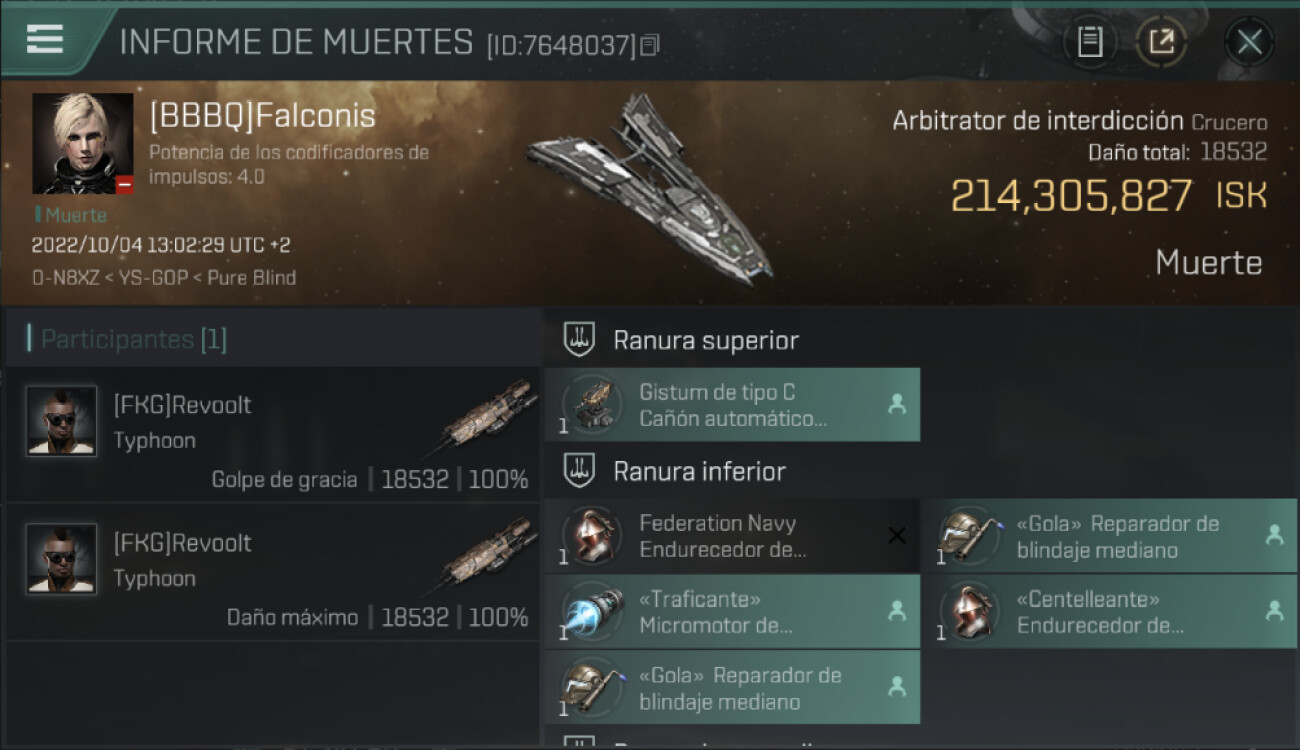Click the person icon on top-right «Gola» Reparador
The height and width of the screenshot is (750, 1300).
coord(1274,535)
